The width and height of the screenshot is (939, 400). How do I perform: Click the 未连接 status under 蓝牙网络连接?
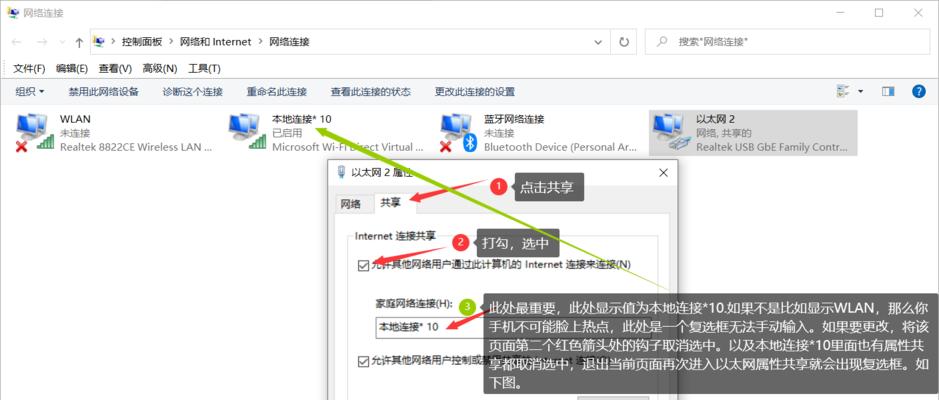click(x=499, y=133)
